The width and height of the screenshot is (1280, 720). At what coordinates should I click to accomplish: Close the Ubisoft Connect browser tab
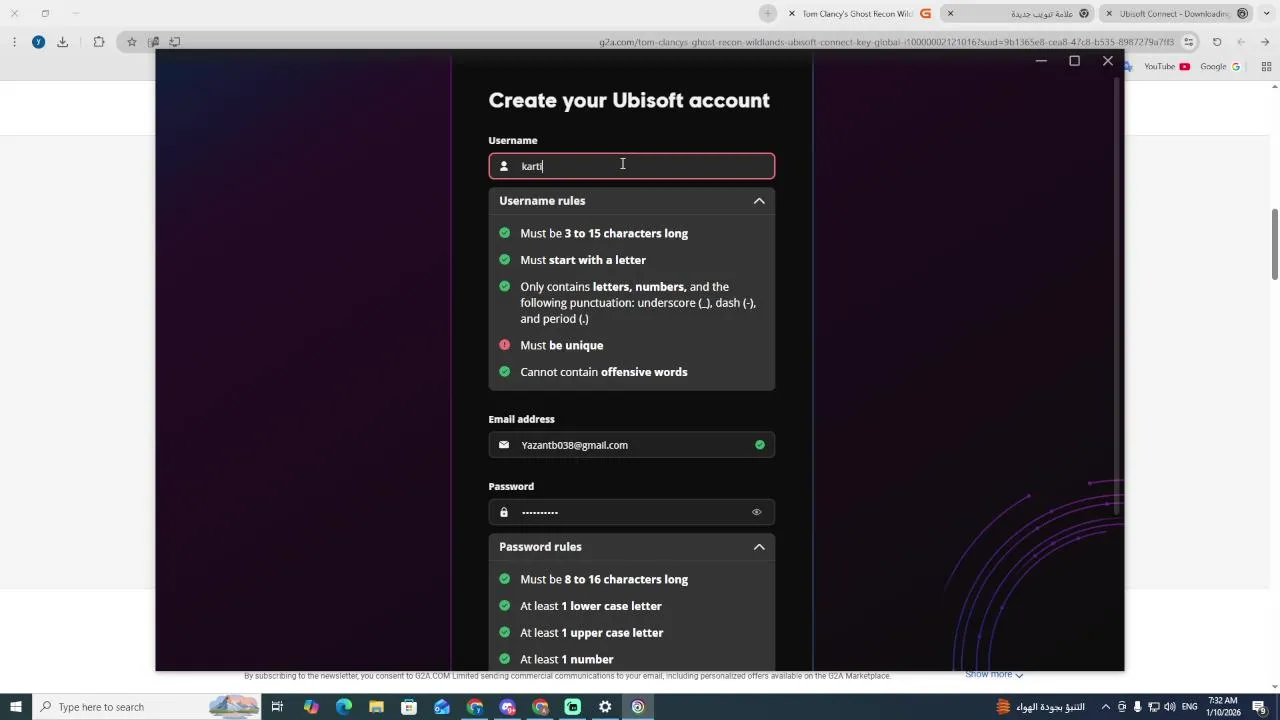pyautogui.click(x=1109, y=14)
